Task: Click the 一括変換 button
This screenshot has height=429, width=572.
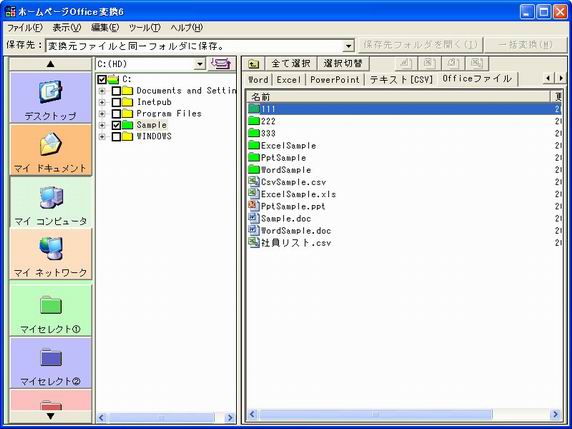Action: click(525, 45)
